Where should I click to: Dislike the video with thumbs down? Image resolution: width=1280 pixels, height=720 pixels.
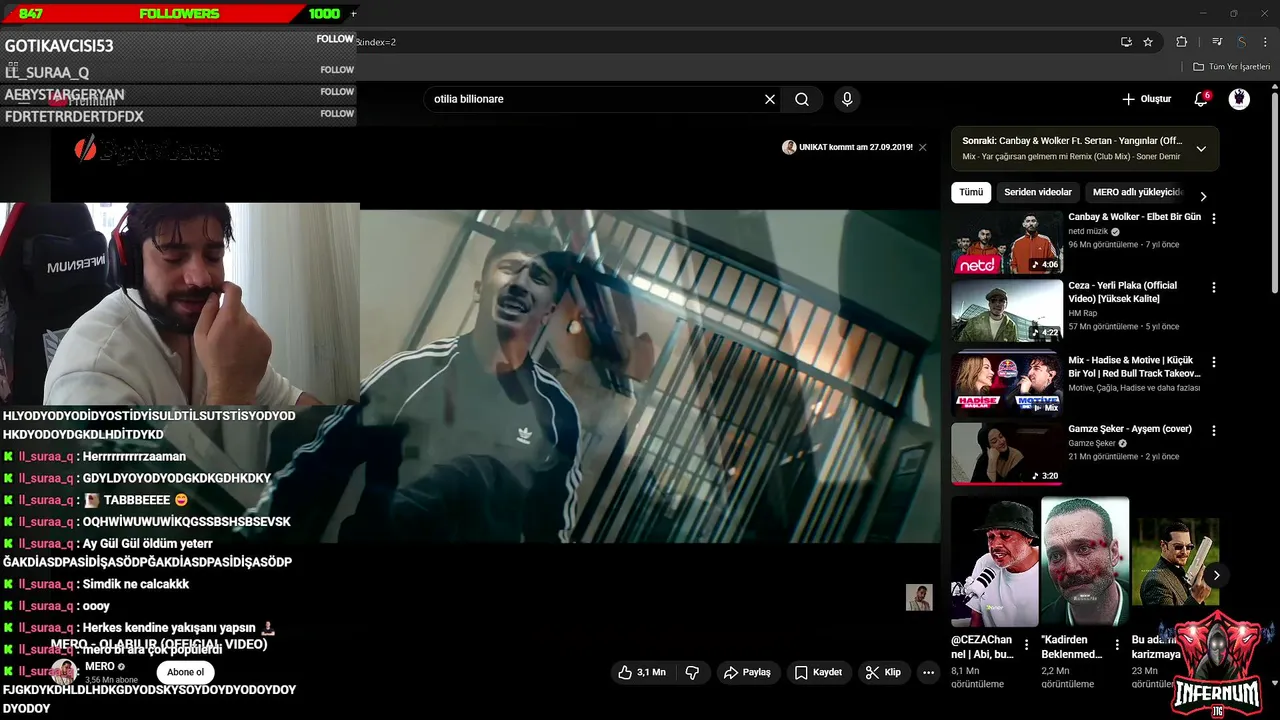pos(692,672)
